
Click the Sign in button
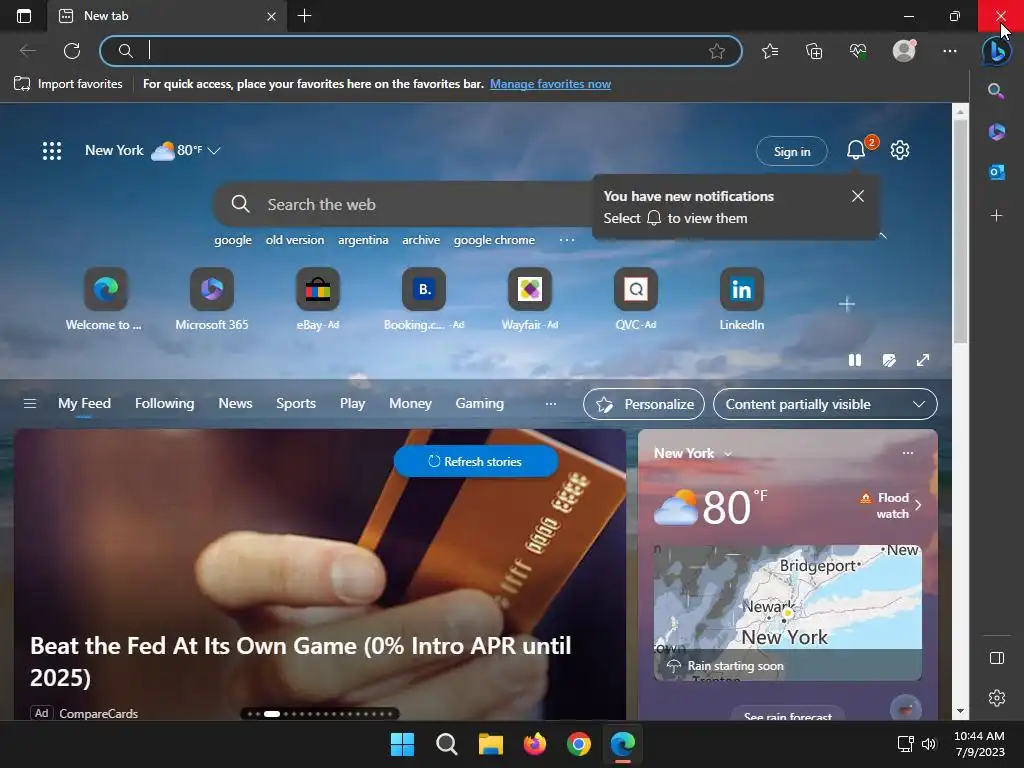(792, 152)
